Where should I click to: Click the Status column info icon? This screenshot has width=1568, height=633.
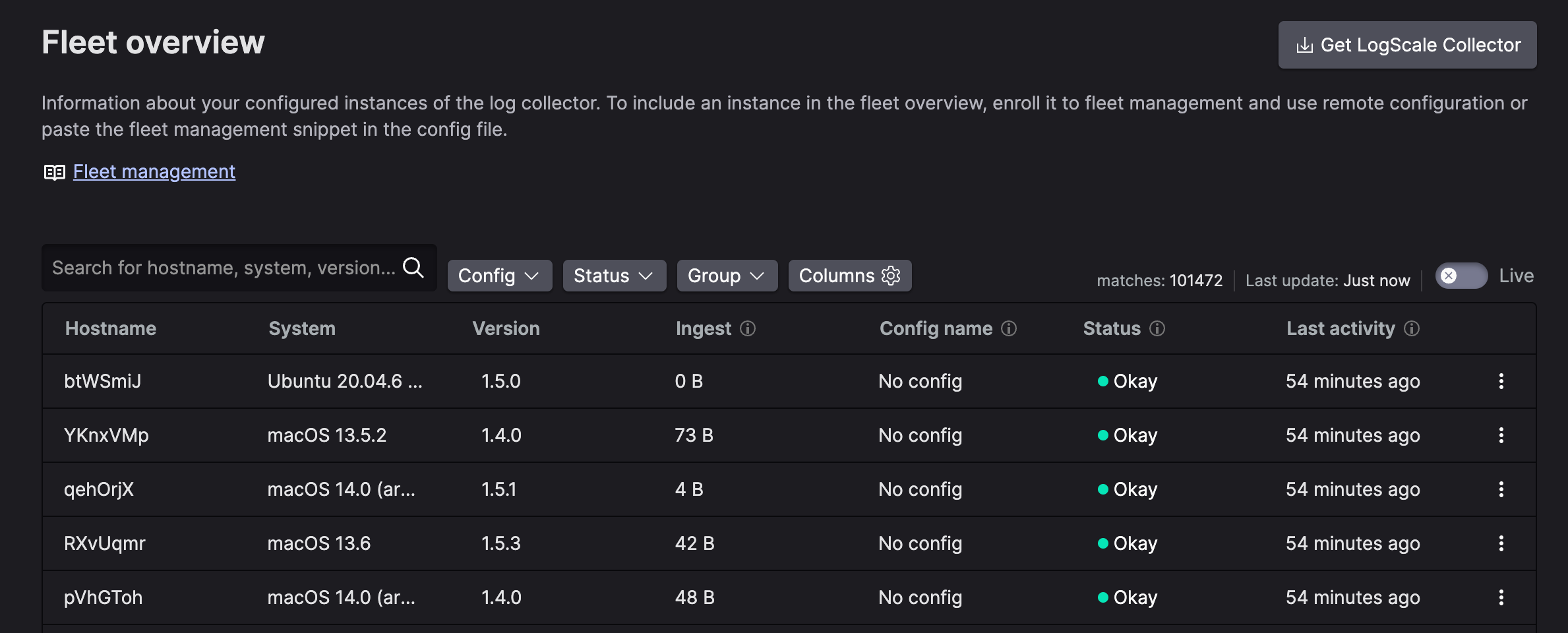1157,328
